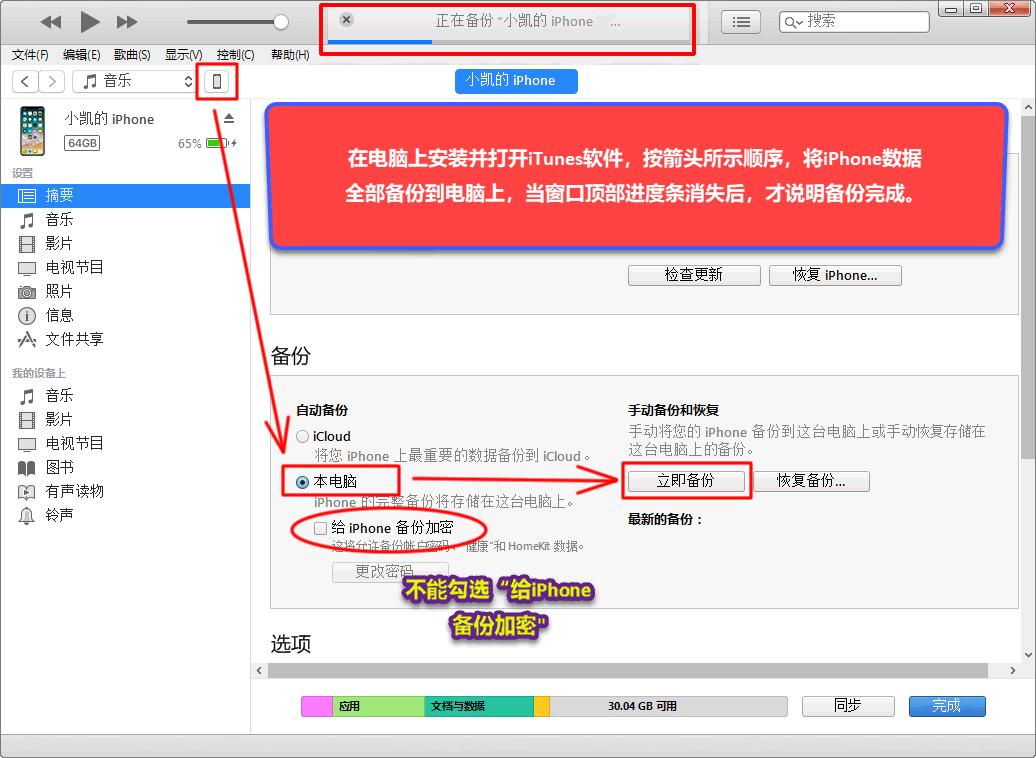Choose iCloud as automatic backup

(302, 436)
